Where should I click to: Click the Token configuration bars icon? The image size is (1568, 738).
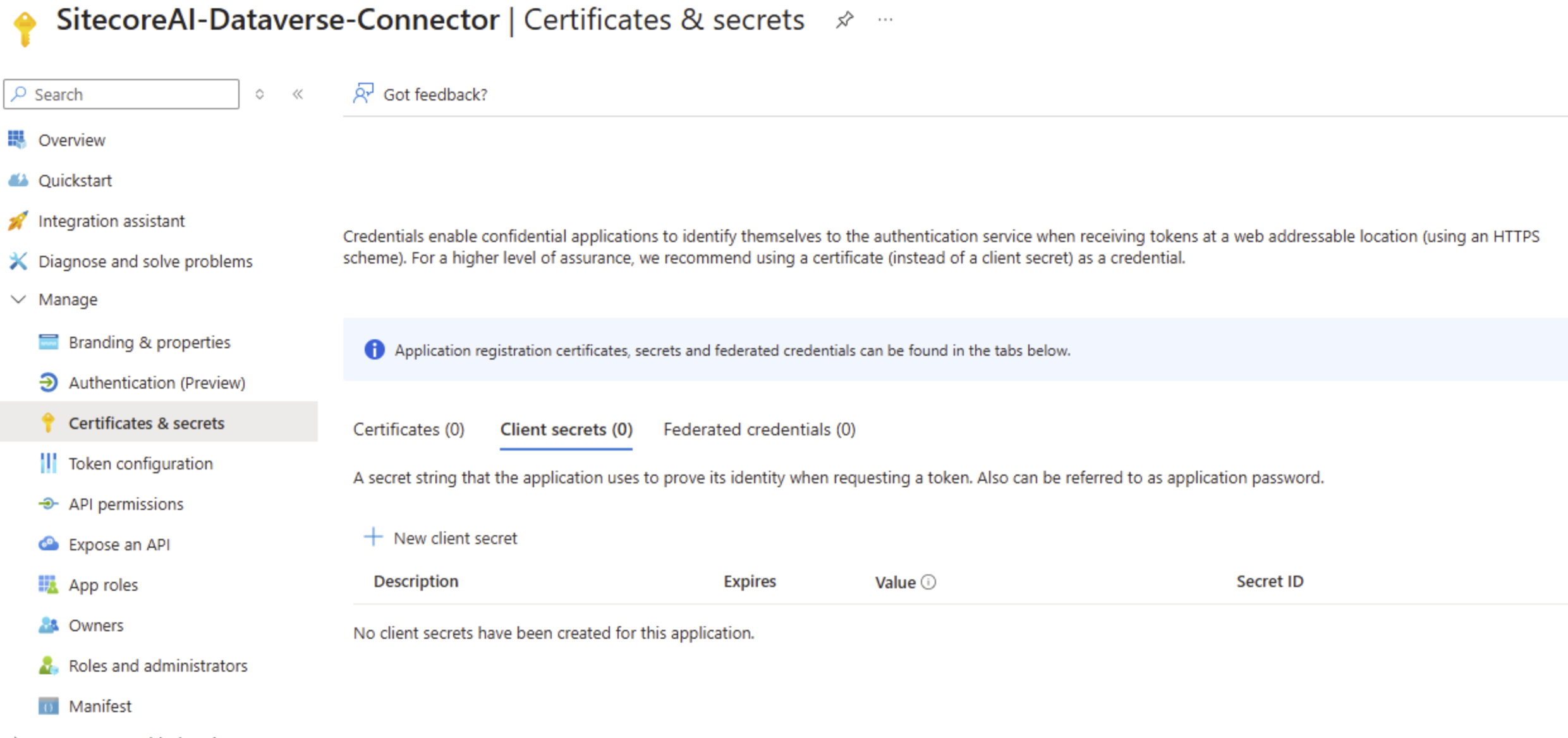48,463
